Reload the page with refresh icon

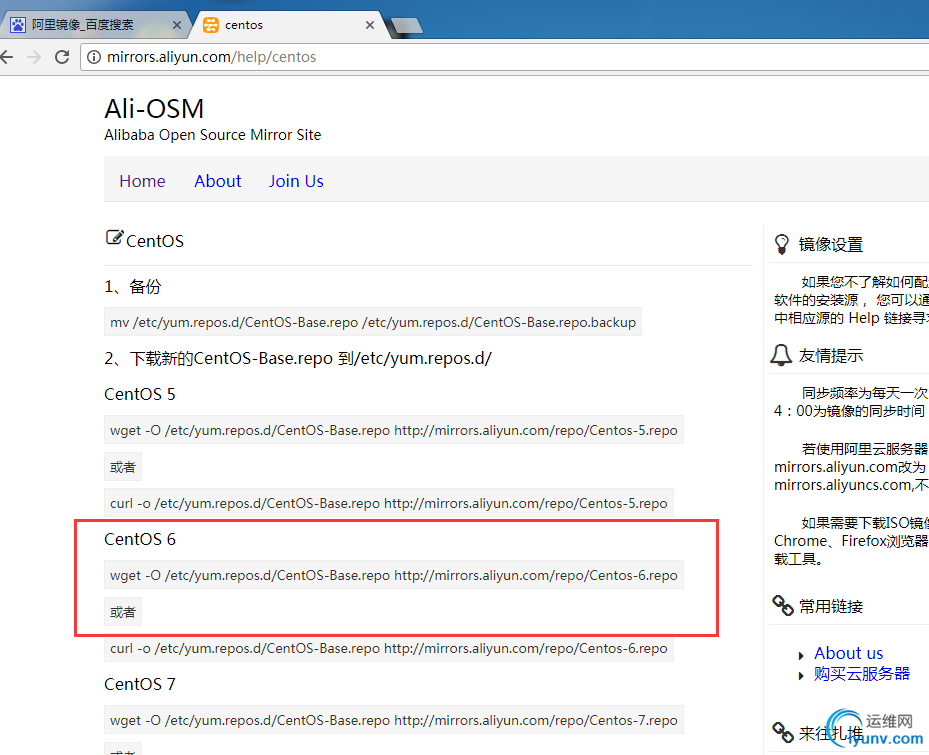pyautogui.click(x=62, y=57)
